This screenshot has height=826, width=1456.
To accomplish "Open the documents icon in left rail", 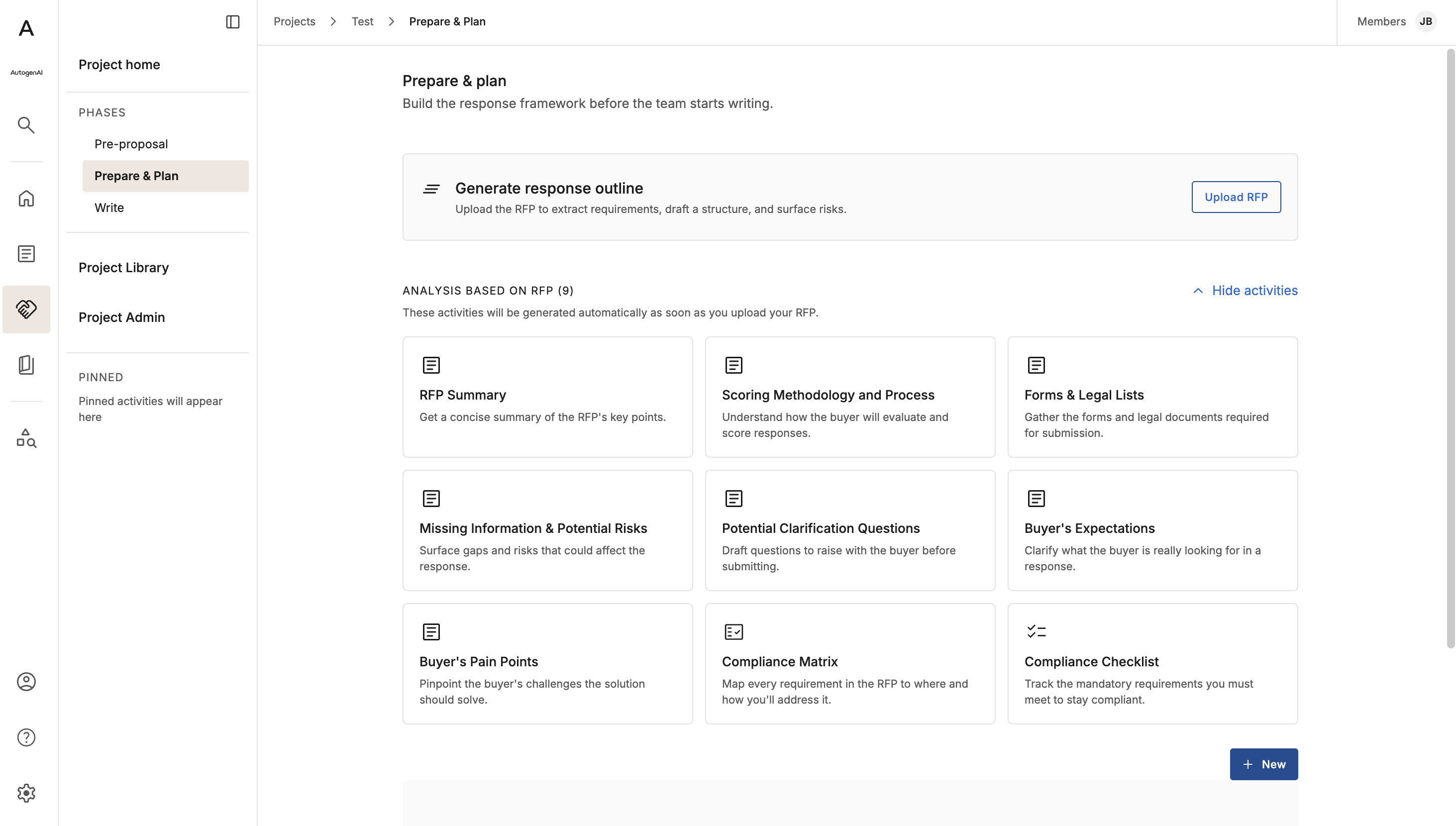I will pos(26,254).
